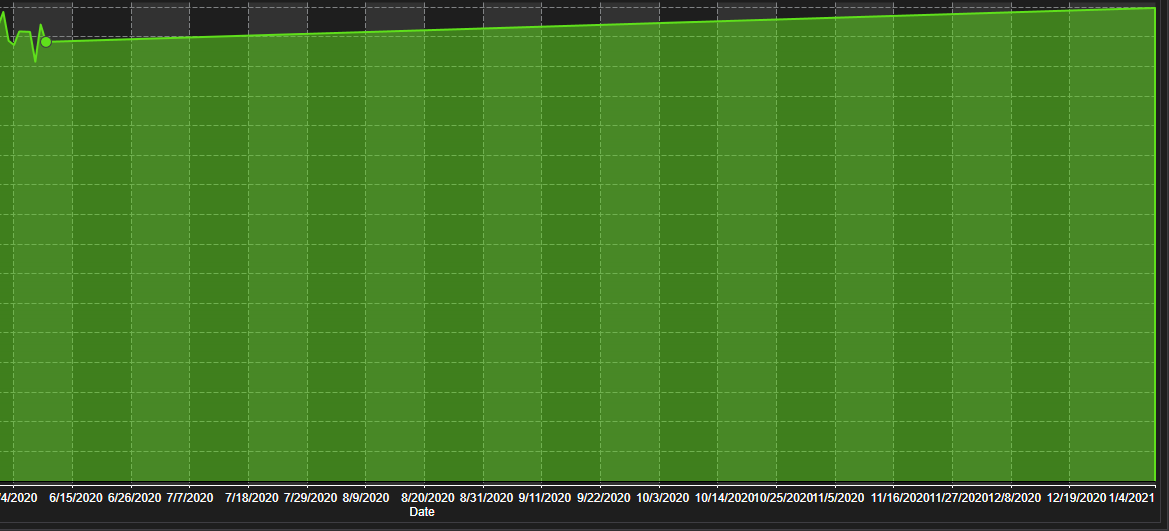
Task: Select the 7/18/2020 axis label
Action: (252, 497)
